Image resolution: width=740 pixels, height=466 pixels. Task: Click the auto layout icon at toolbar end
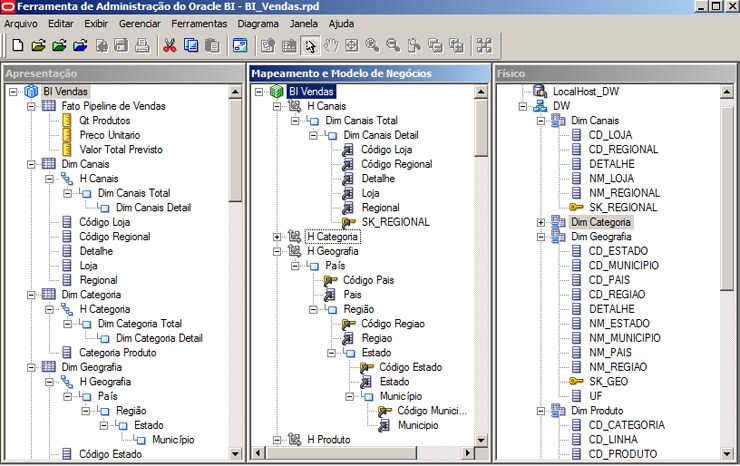[484, 46]
